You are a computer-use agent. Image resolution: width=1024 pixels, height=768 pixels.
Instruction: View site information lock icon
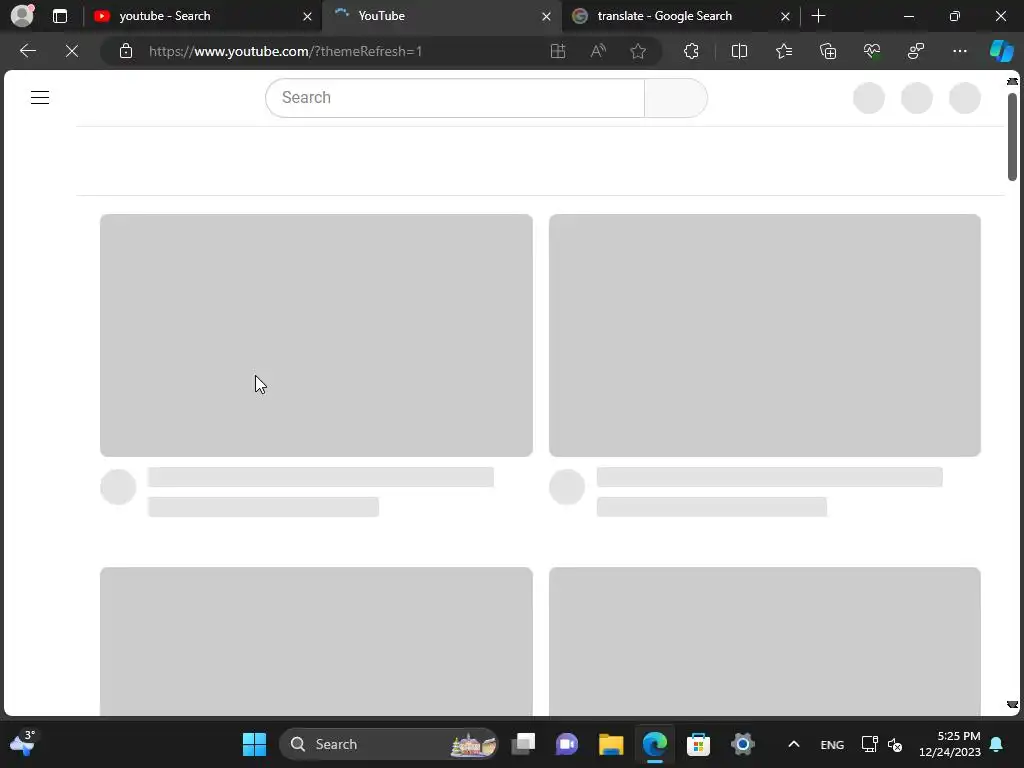[126, 51]
